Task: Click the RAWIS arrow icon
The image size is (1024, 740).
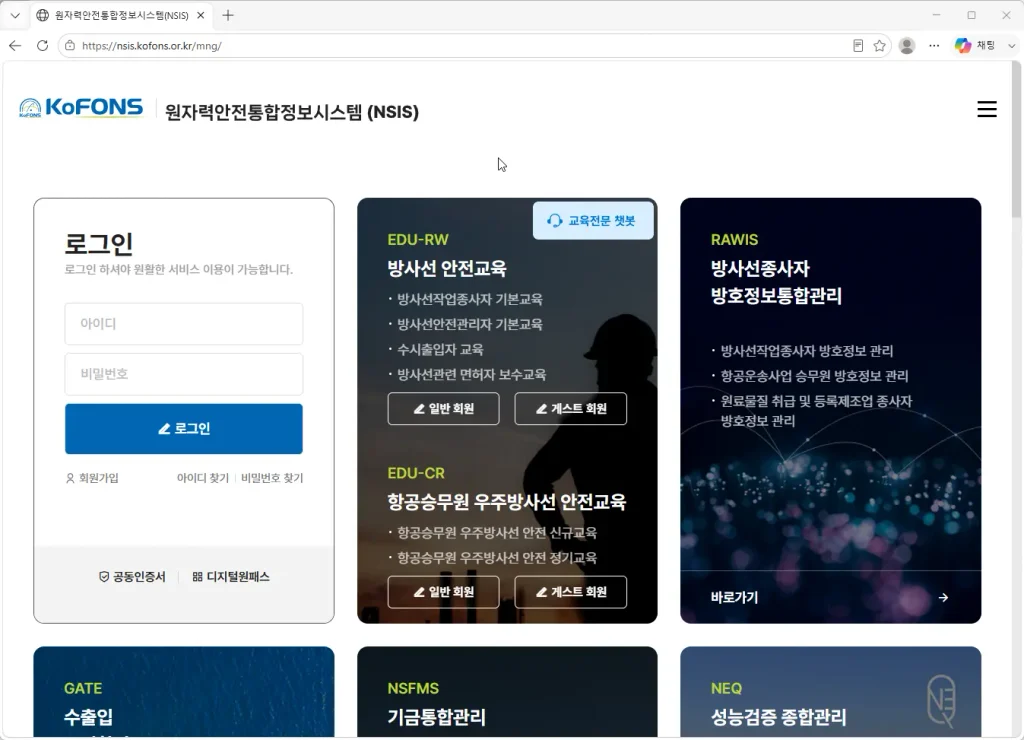Action: tap(943, 598)
